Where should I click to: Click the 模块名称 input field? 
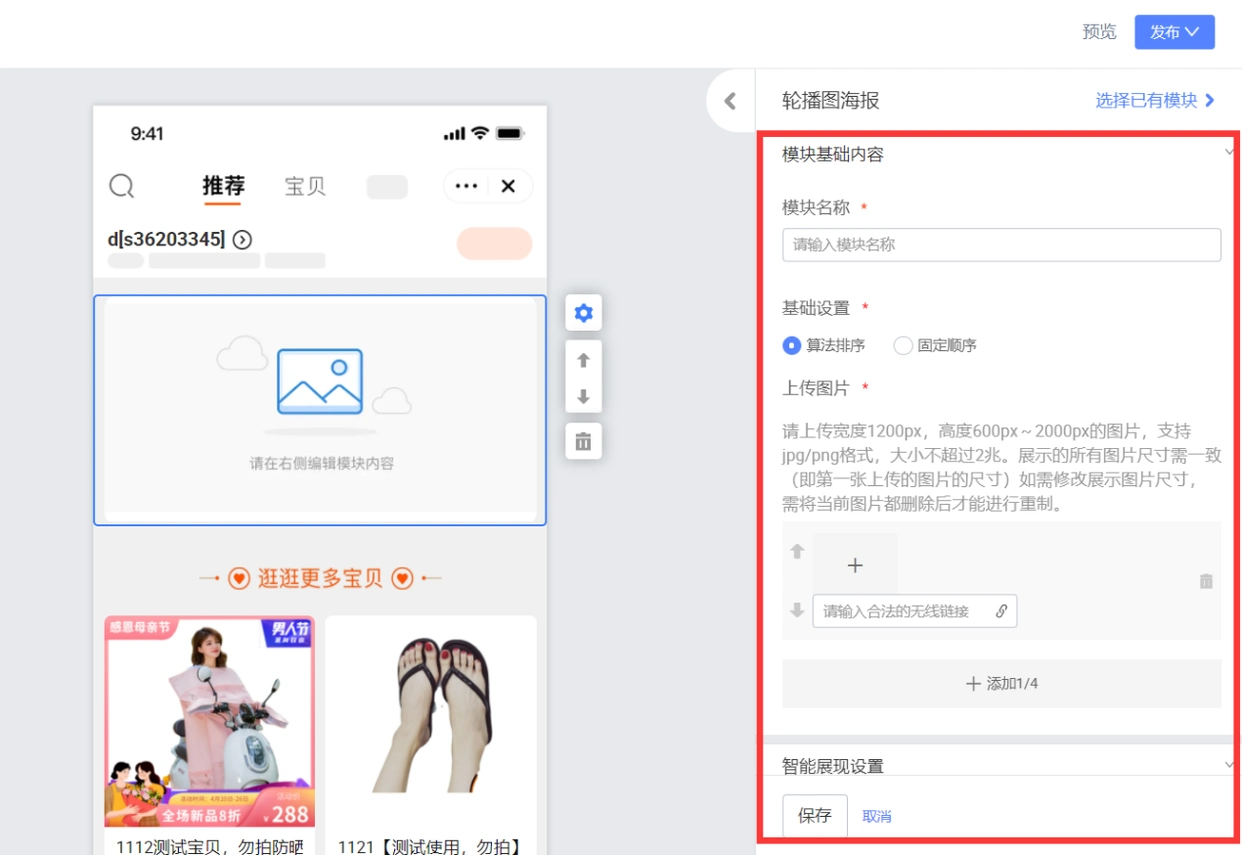pos(1000,245)
